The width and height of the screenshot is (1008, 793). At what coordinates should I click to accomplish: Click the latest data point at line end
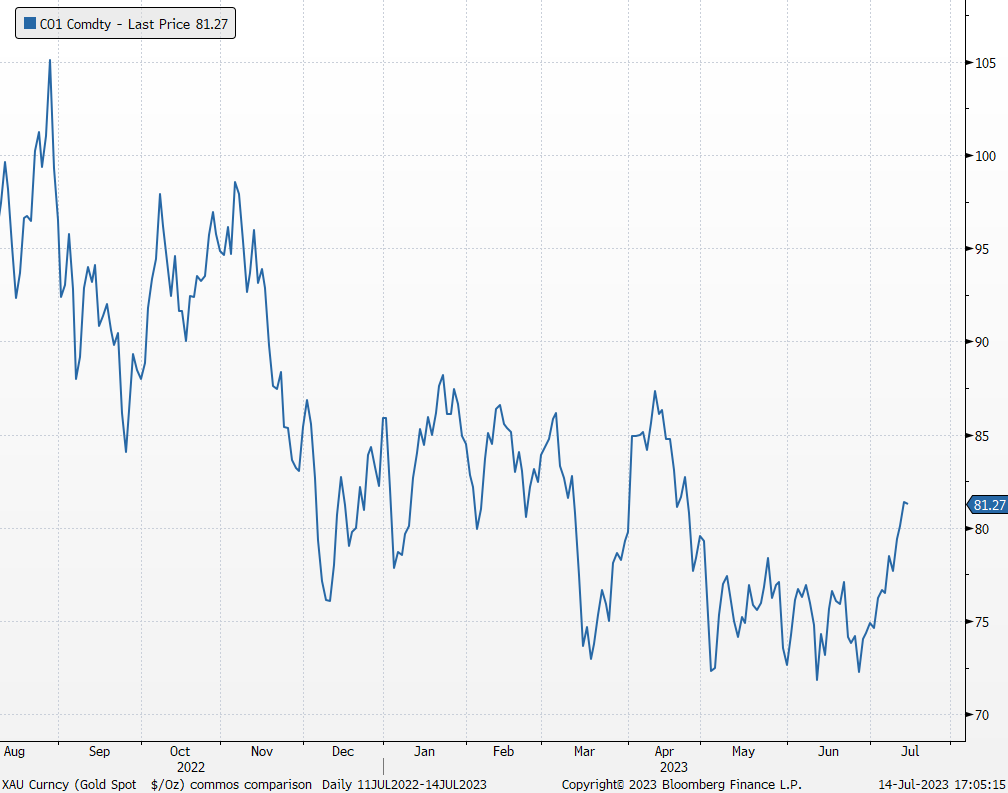pyautogui.click(x=906, y=503)
